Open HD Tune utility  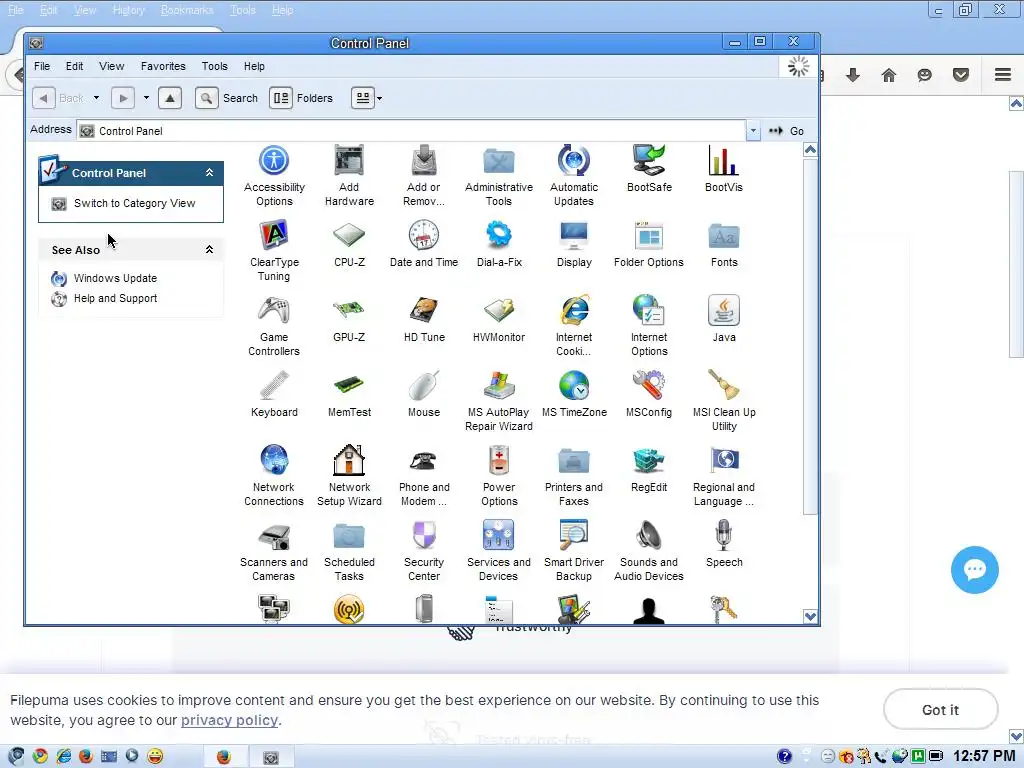click(424, 319)
